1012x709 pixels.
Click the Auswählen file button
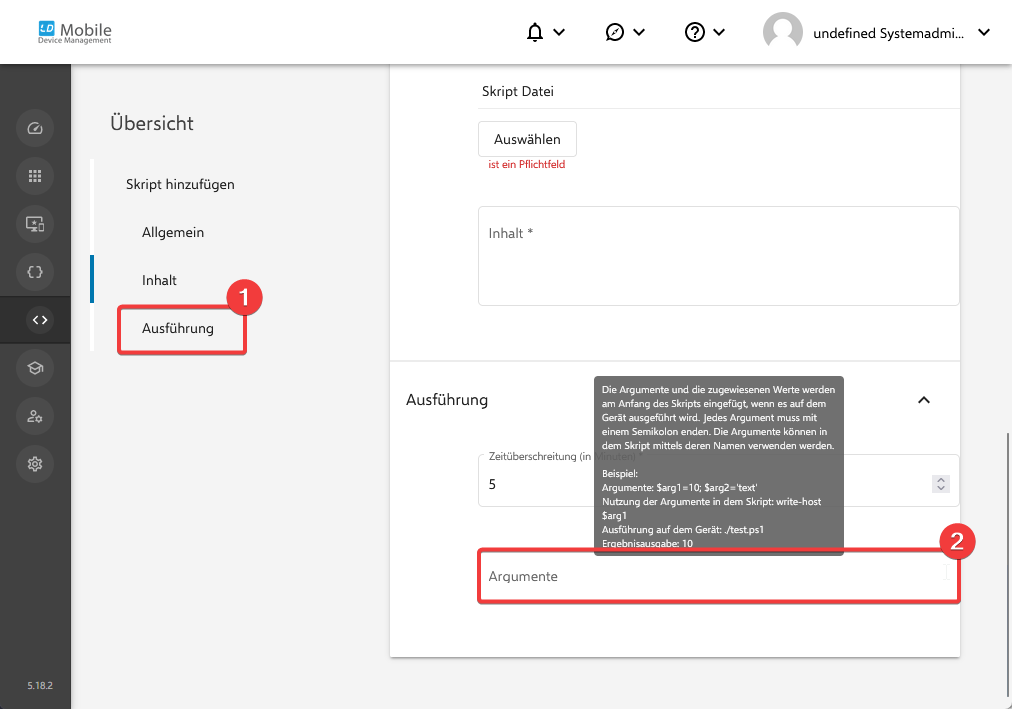(527, 139)
